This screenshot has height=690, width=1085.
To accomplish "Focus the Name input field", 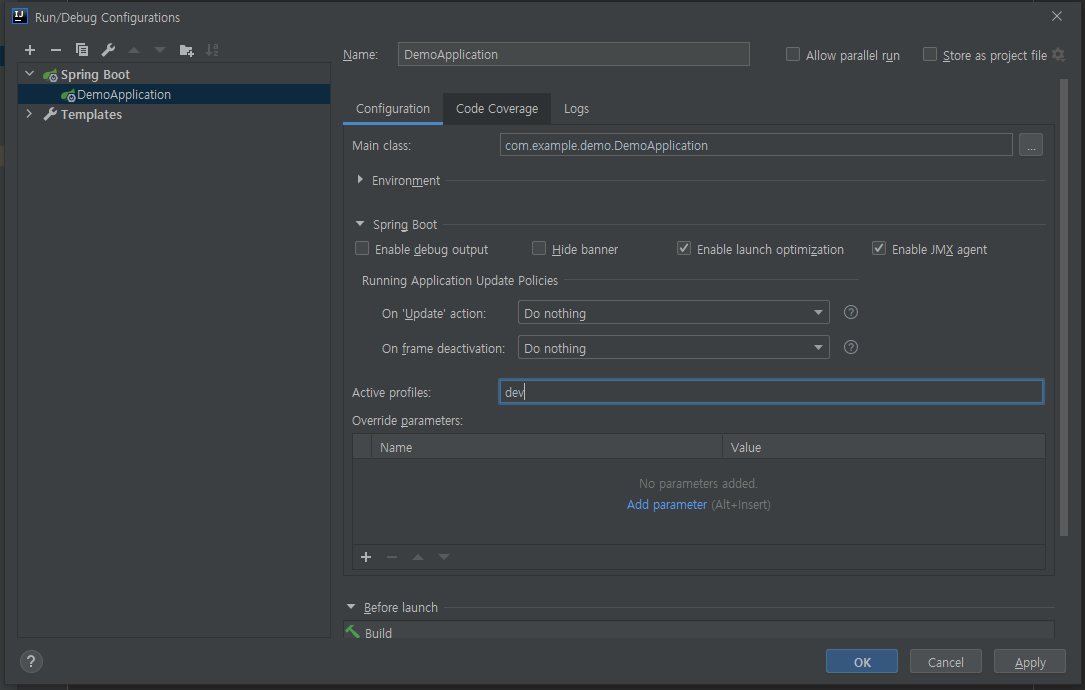I will 574,54.
